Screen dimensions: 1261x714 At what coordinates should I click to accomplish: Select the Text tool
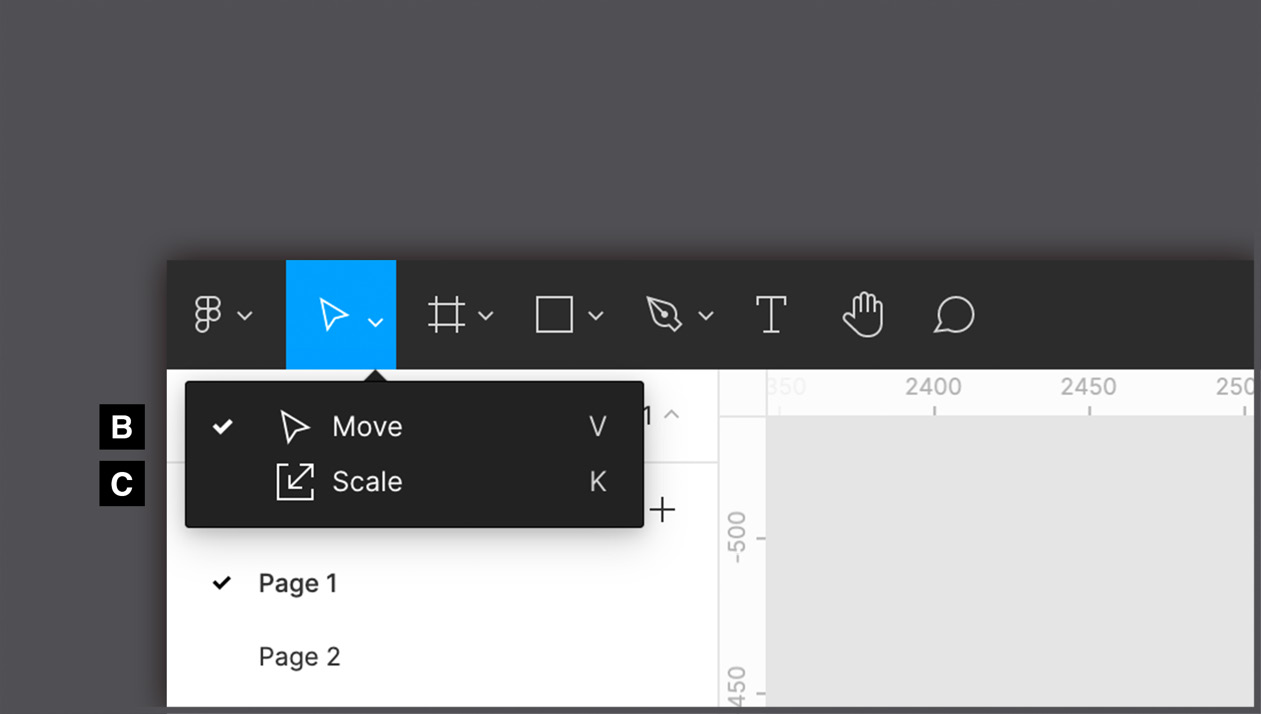click(x=771, y=315)
